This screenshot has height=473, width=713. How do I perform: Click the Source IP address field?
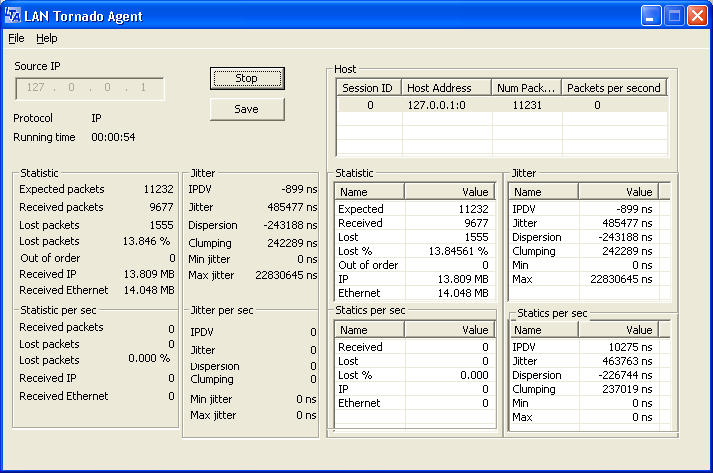[90, 88]
